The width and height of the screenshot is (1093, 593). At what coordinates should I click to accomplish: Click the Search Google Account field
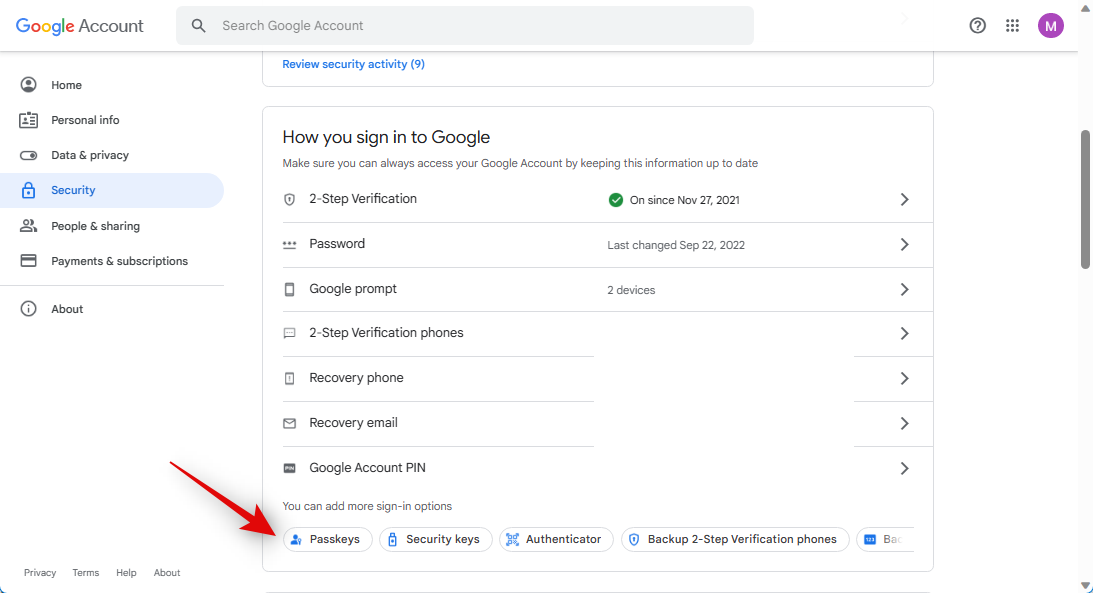[x=465, y=26]
